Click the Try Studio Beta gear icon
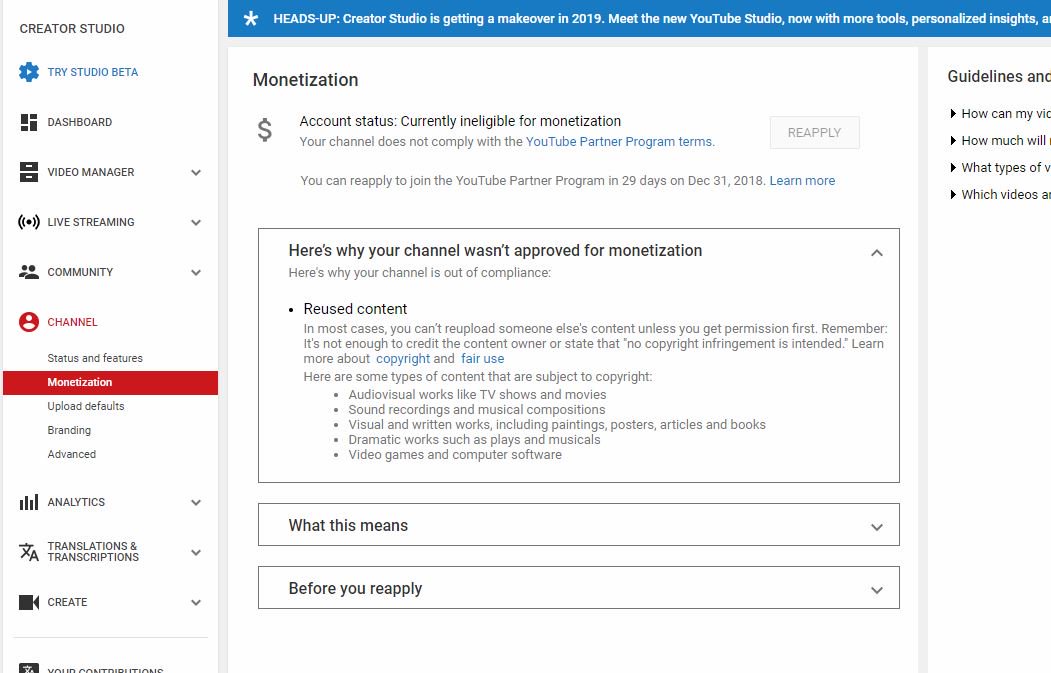The height and width of the screenshot is (673, 1051). pyautogui.click(x=29, y=72)
